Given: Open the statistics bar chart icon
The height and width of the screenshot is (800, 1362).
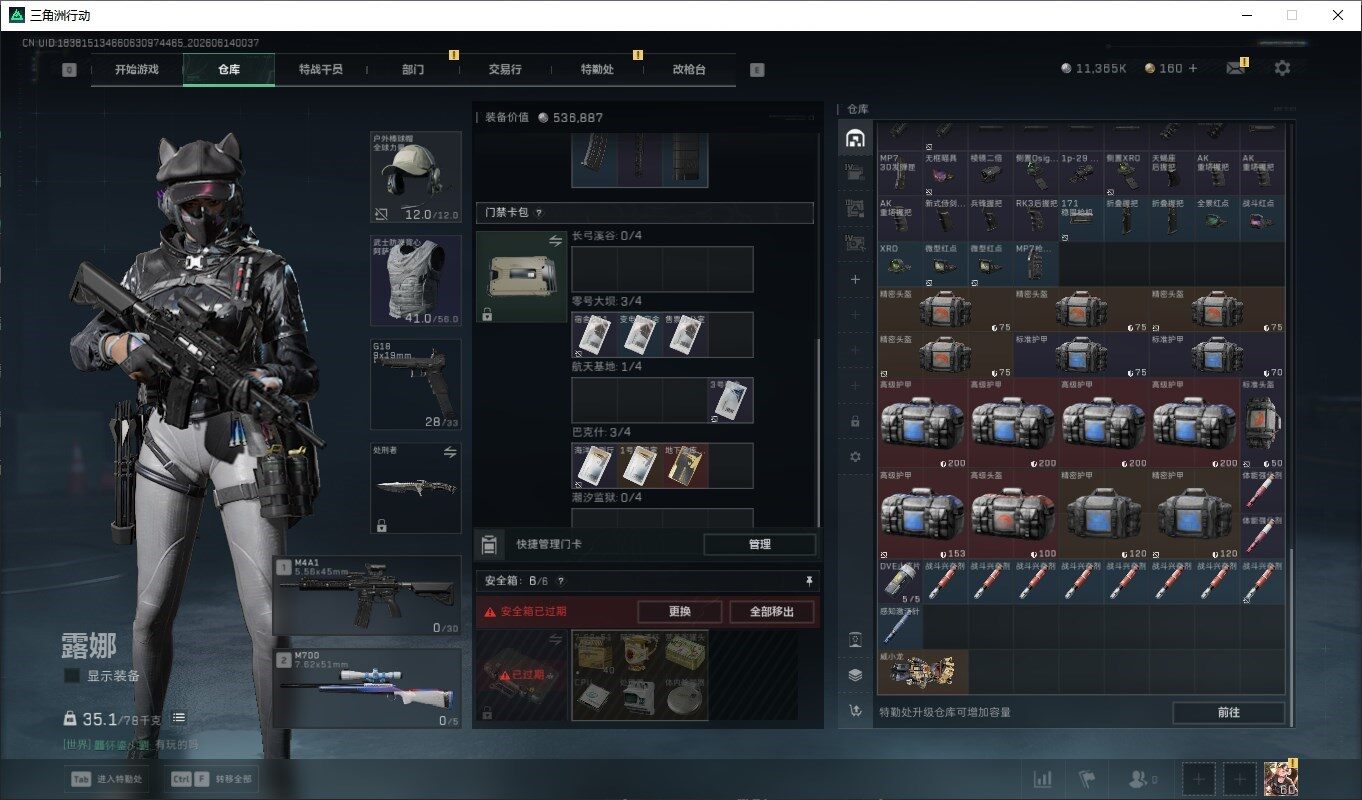Looking at the screenshot, I should click(1042, 779).
